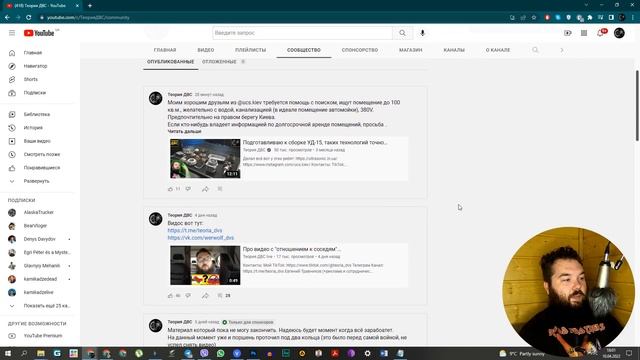
Task: Activate voice search microphone
Action: (422, 33)
